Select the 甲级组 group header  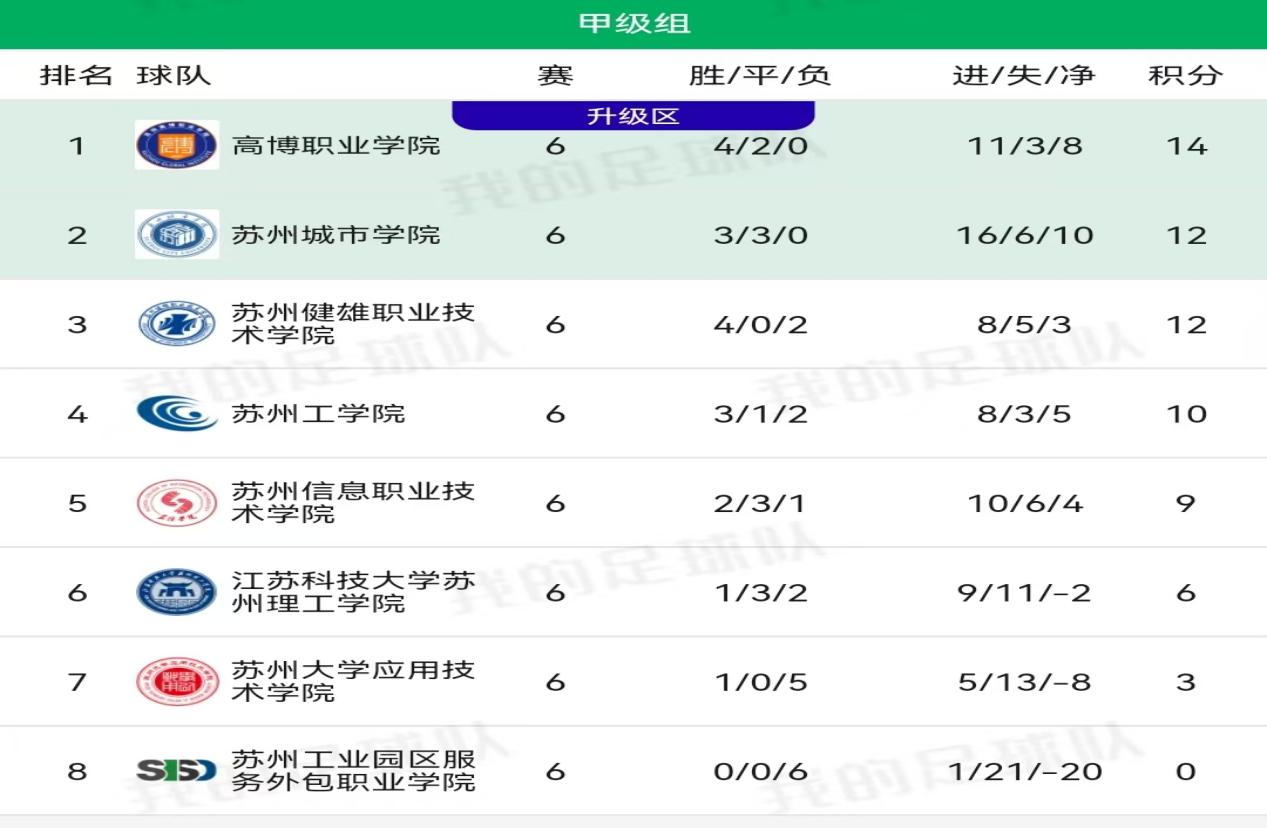coord(634,23)
